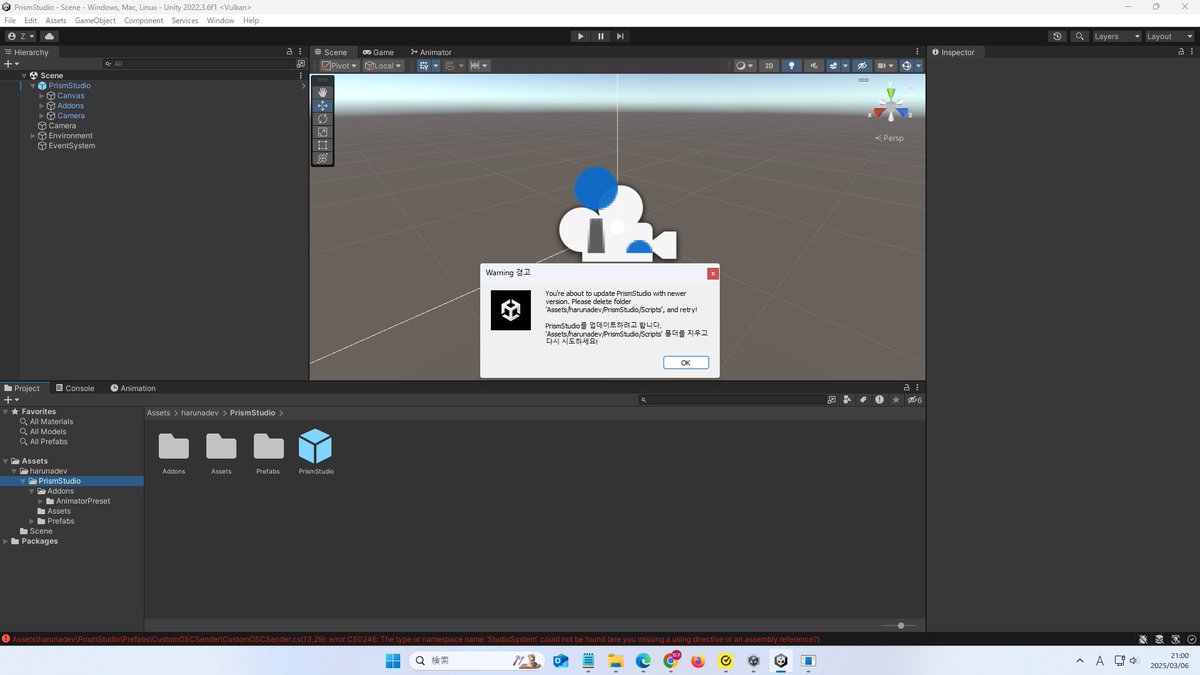Click the Hierarchy search field
This screenshot has height=675, width=1200.
[198, 64]
